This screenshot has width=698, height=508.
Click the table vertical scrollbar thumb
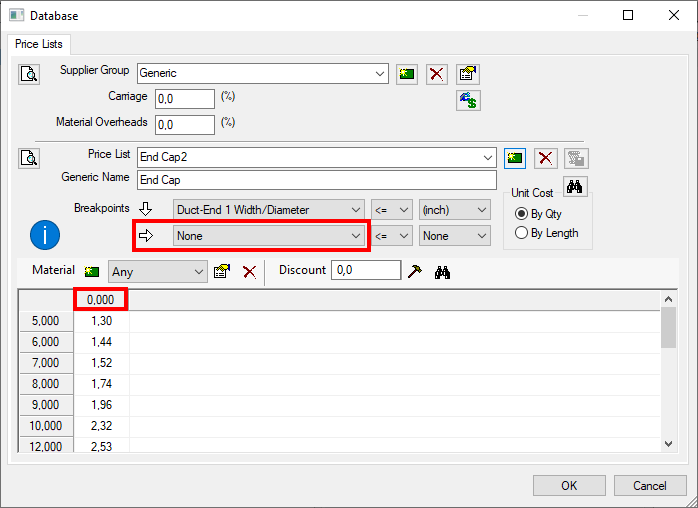668,327
